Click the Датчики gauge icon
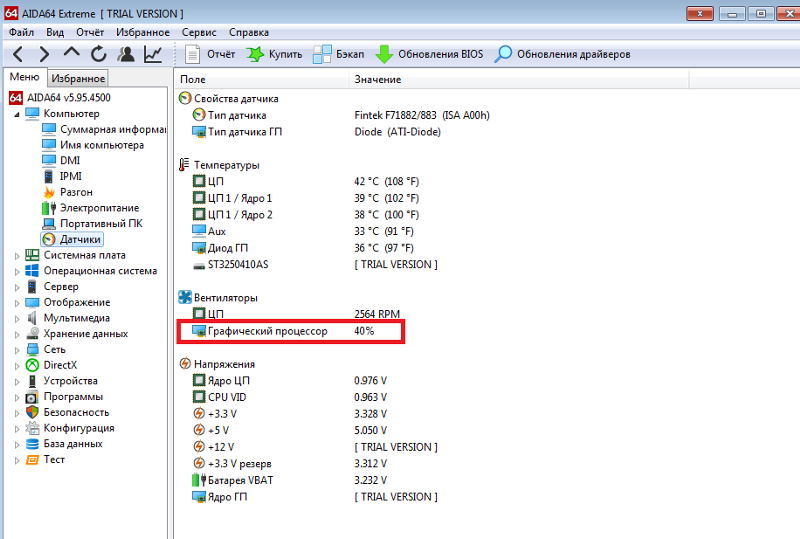This screenshot has height=539, width=800. tap(49, 239)
